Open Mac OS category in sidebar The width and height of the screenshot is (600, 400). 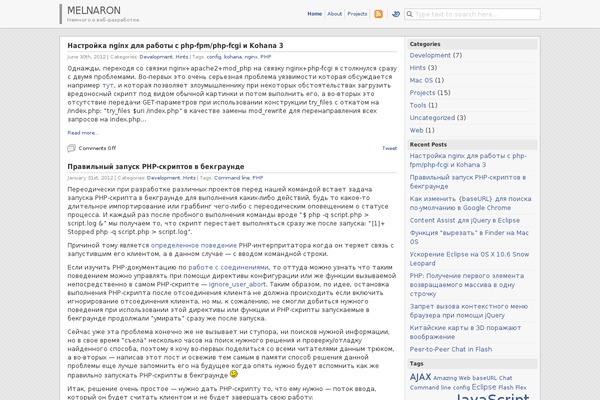tap(421, 80)
